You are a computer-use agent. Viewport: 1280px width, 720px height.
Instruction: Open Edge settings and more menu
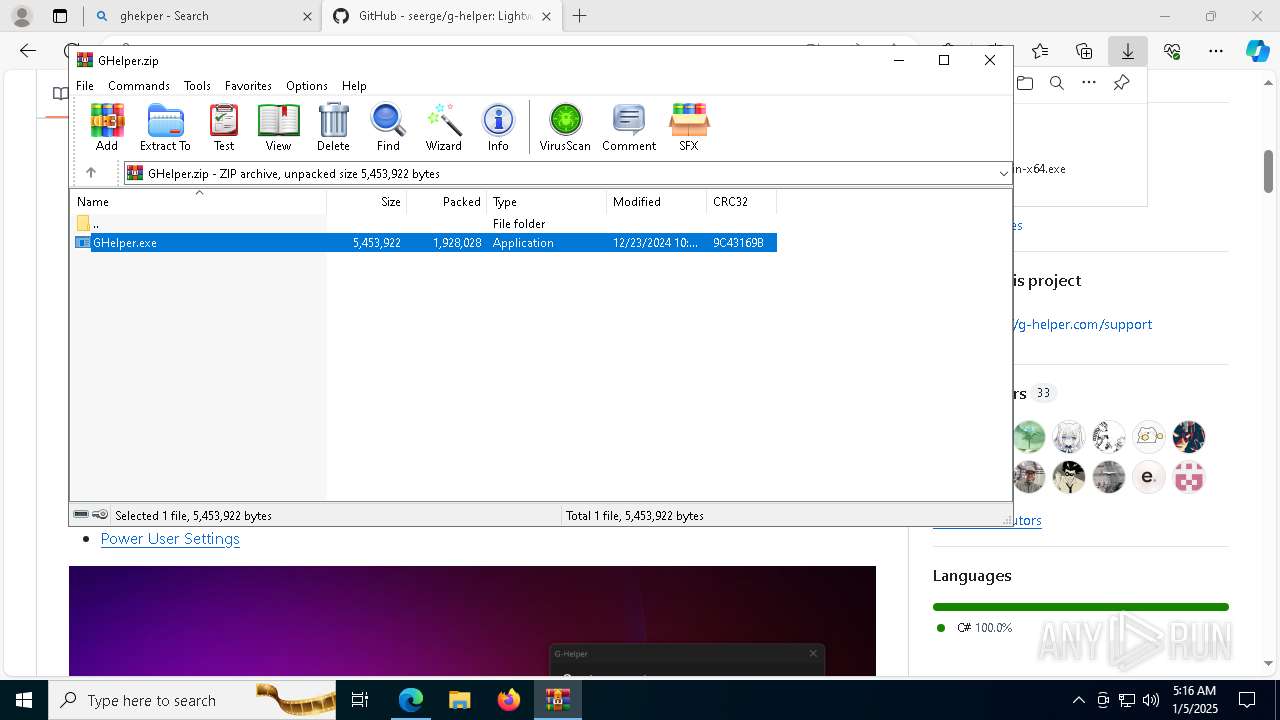1216,51
